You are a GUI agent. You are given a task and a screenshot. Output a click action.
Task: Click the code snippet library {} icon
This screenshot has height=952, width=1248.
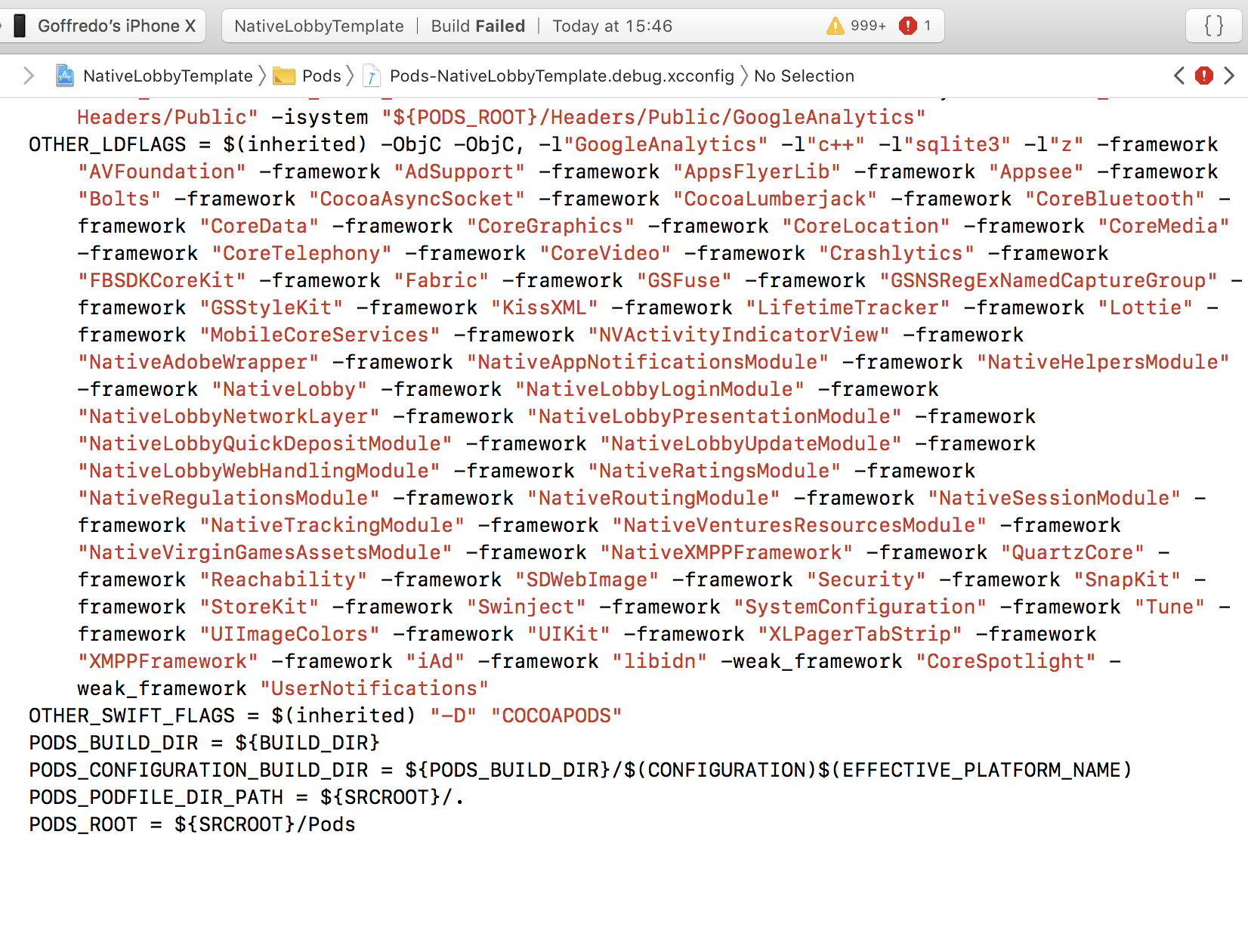(1213, 25)
